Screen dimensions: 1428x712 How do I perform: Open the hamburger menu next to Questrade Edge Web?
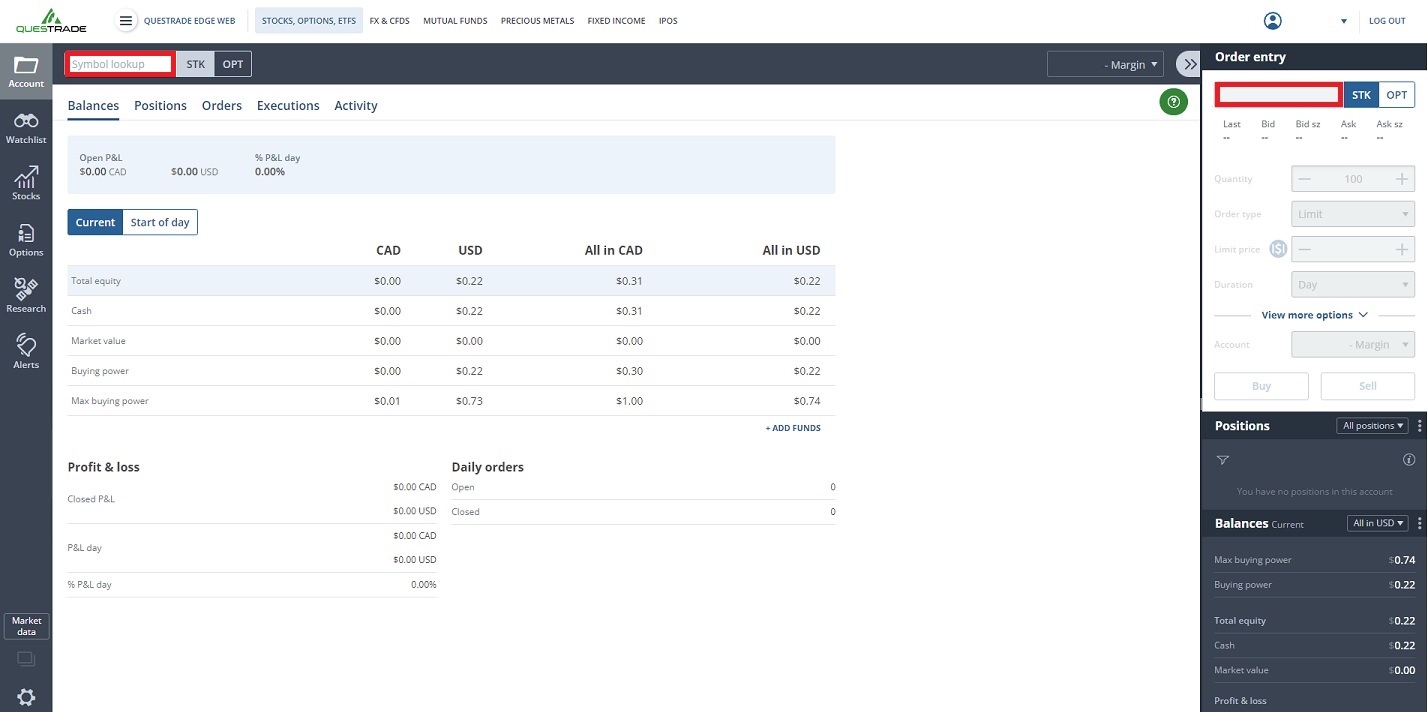125,21
